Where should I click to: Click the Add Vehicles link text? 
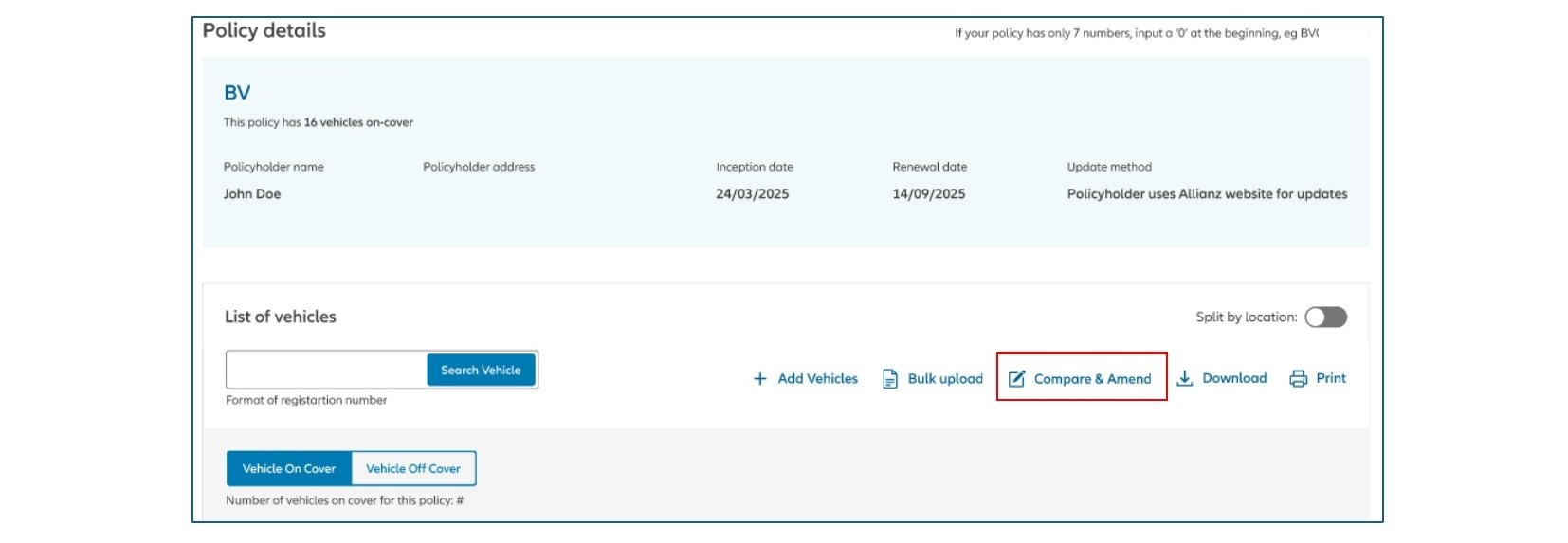pyautogui.click(x=817, y=378)
